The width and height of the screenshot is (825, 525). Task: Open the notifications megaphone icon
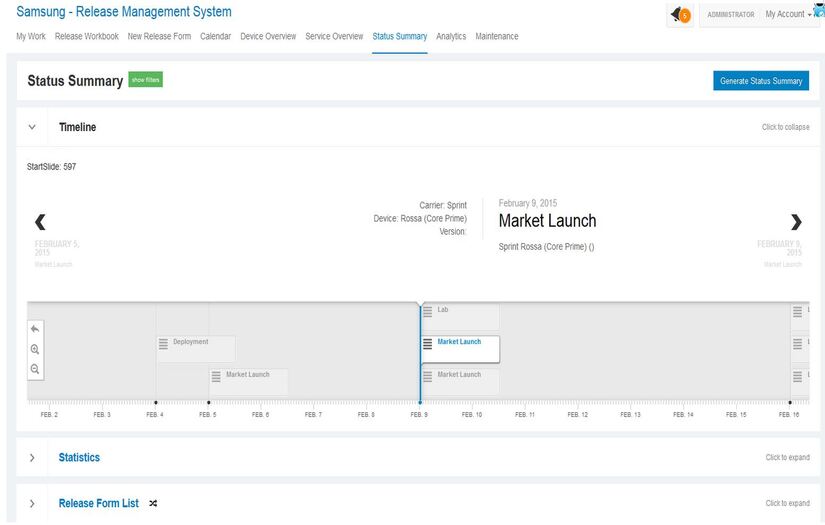coord(680,15)
